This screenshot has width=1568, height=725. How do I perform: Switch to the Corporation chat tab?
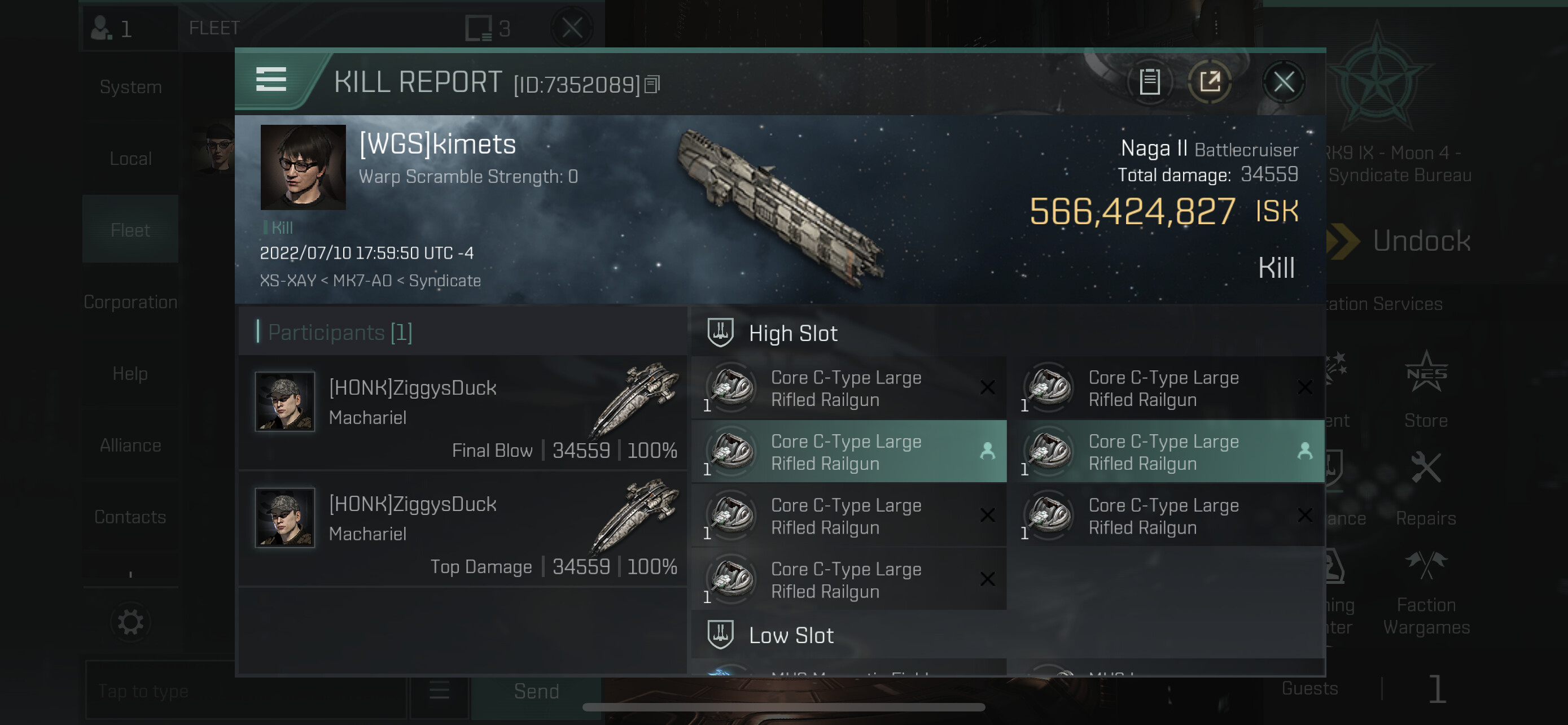[x=130, y=302]
